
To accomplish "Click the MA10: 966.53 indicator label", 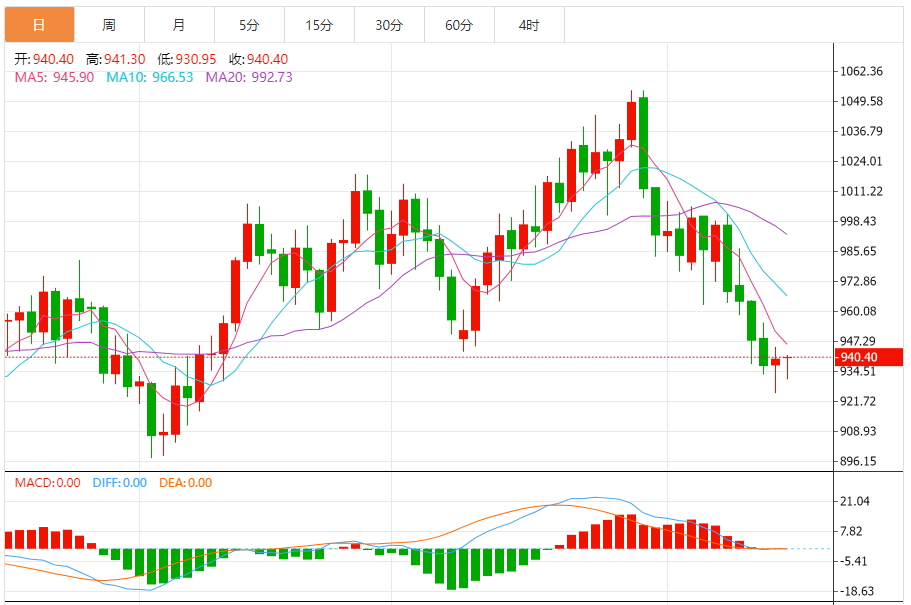I will point(150,77).
